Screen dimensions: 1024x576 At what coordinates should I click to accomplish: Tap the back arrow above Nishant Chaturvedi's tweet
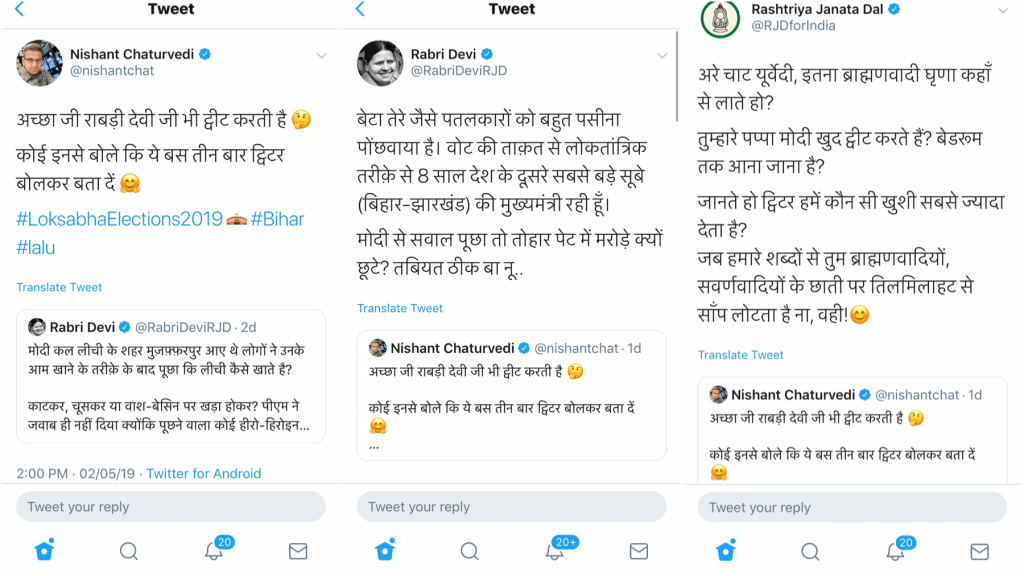[20, 10]
